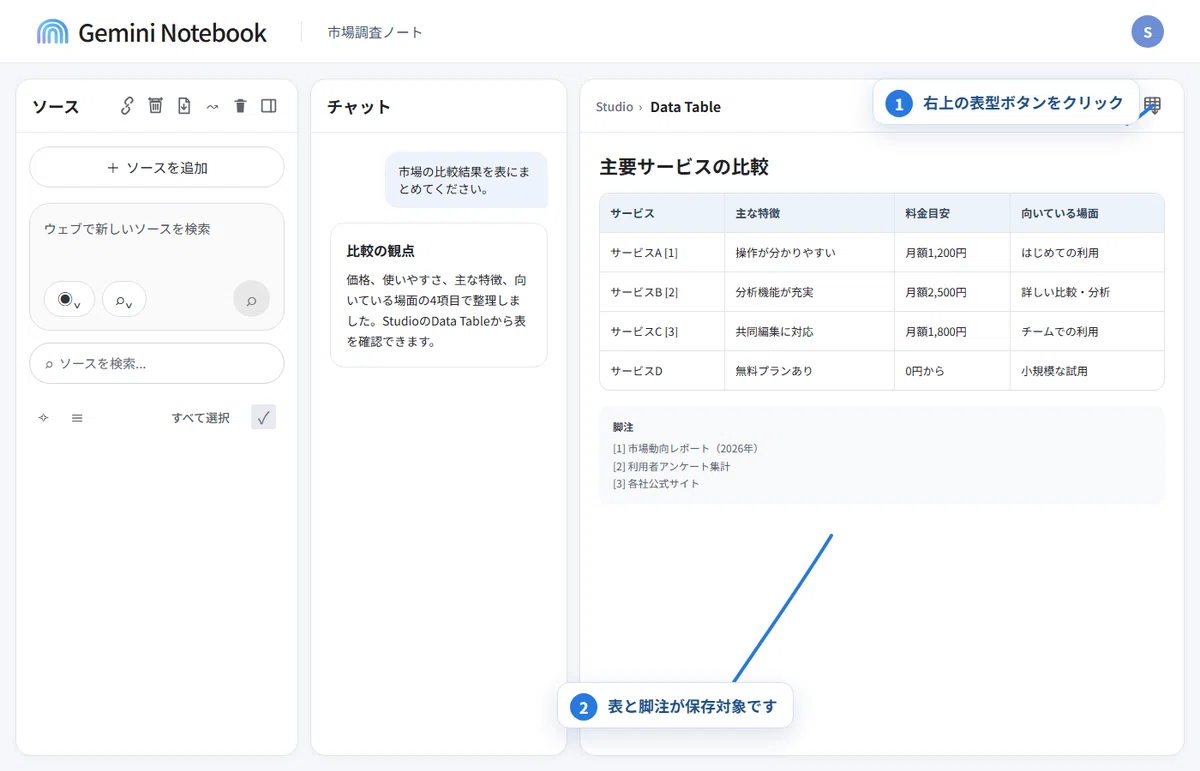Click the sparkle icon below source search
The image size is (1200, 771).
(43, 418)
